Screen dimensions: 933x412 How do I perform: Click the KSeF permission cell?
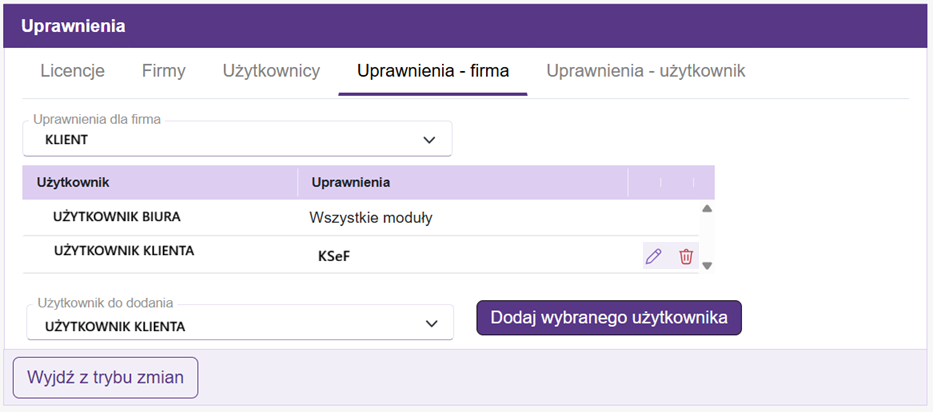(334, 257)
